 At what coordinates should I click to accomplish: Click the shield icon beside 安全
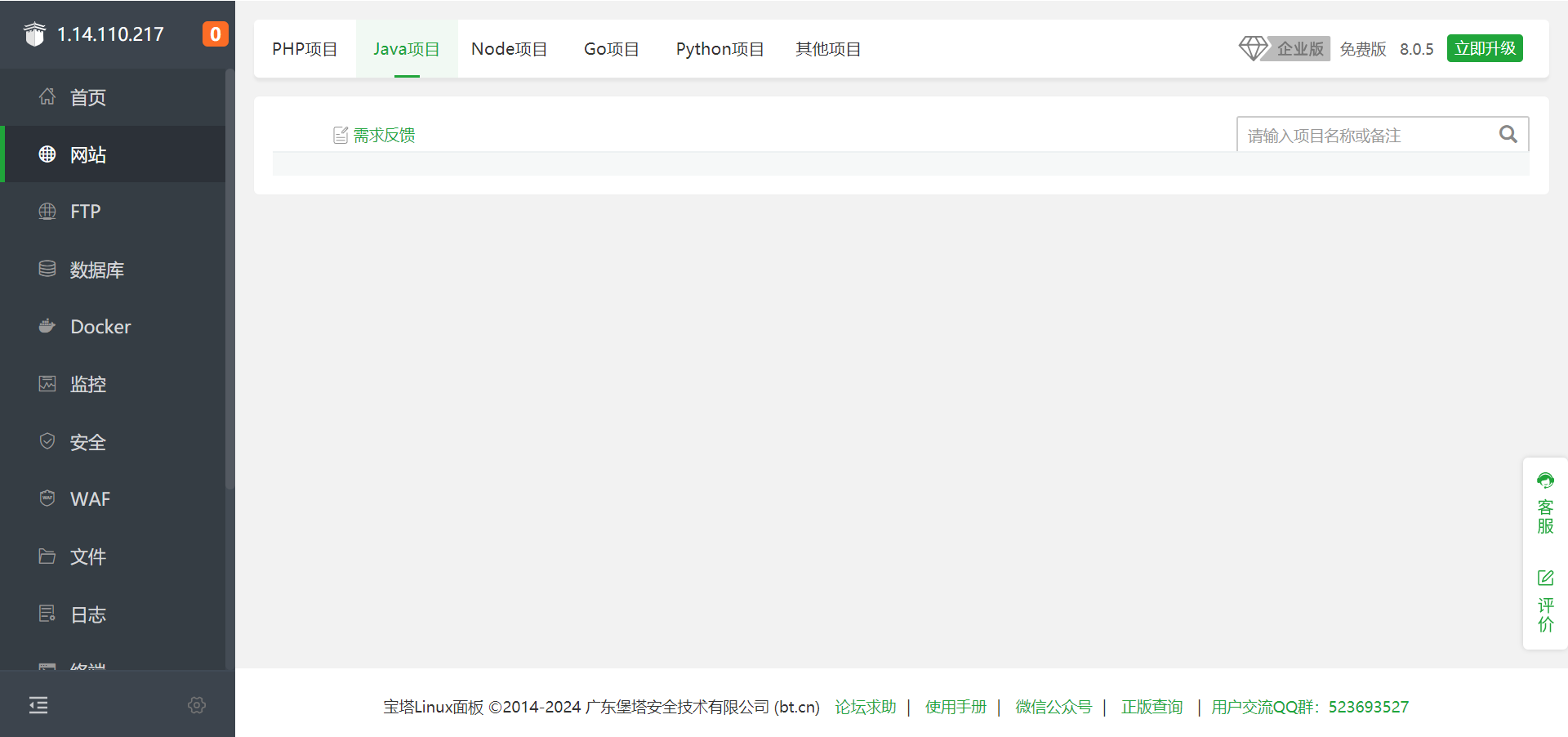(47, 441)
